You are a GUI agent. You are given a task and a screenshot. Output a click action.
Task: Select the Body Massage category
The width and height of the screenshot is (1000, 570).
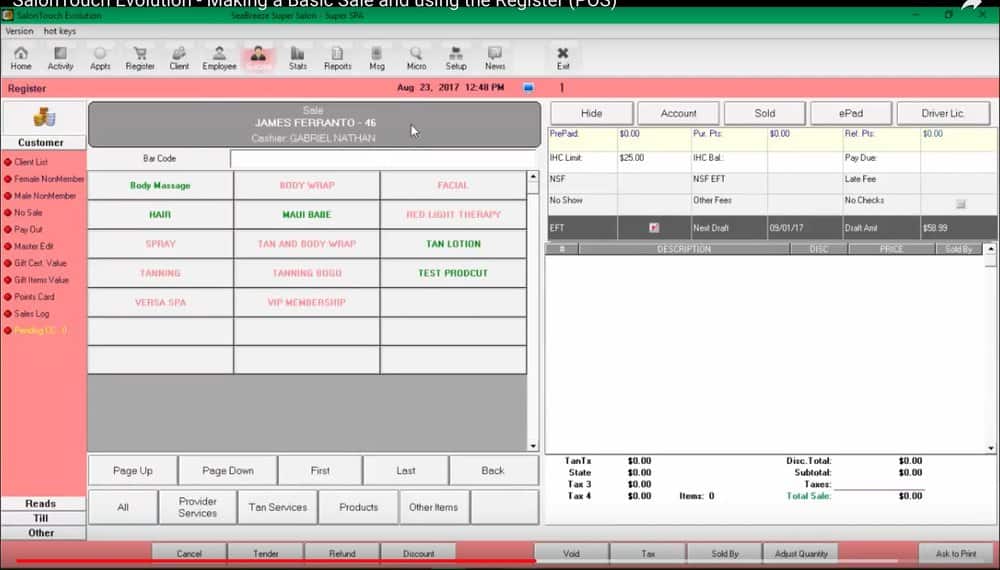point(160,186)
